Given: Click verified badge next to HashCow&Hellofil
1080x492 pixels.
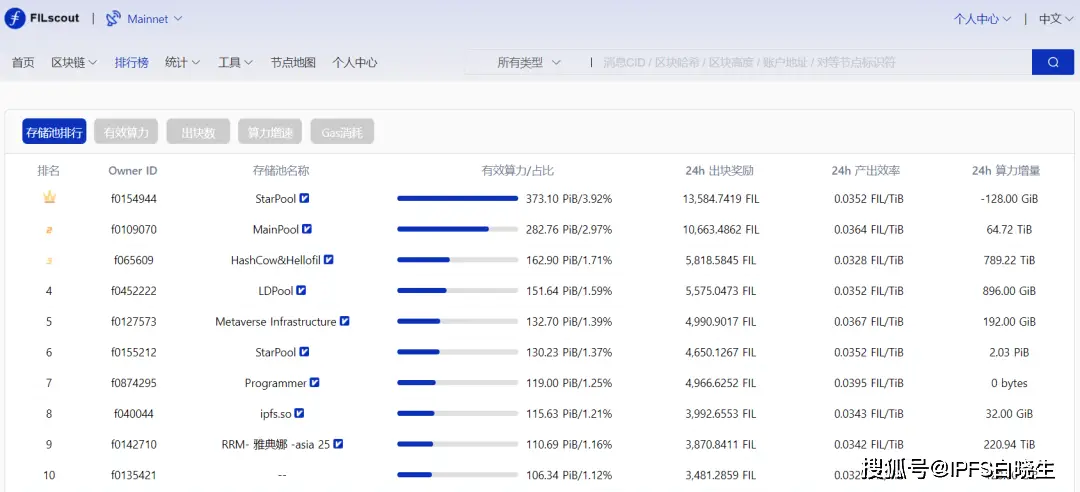Looking at the screenshot, I should [329, 260].
